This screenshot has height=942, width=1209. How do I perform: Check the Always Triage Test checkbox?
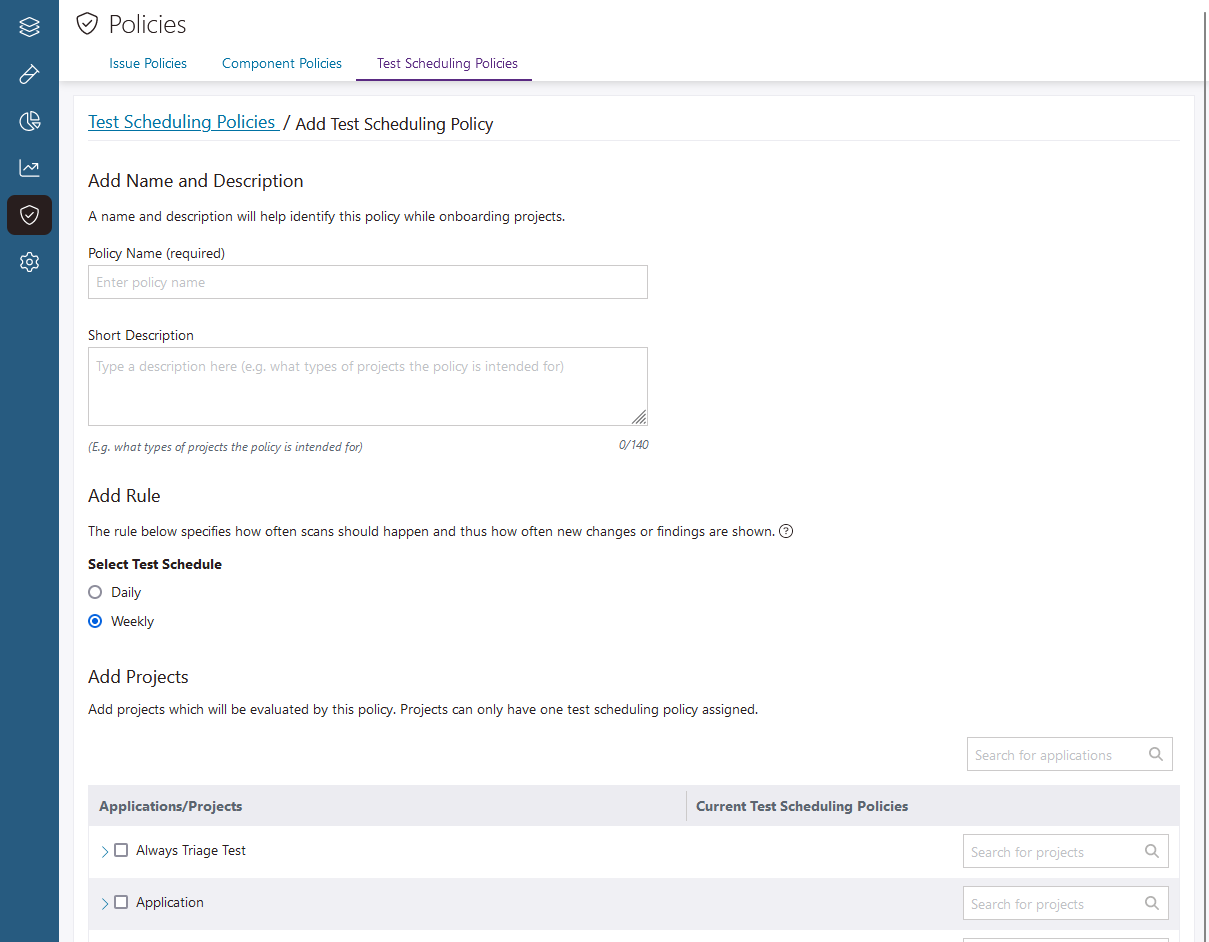point(121,850)
